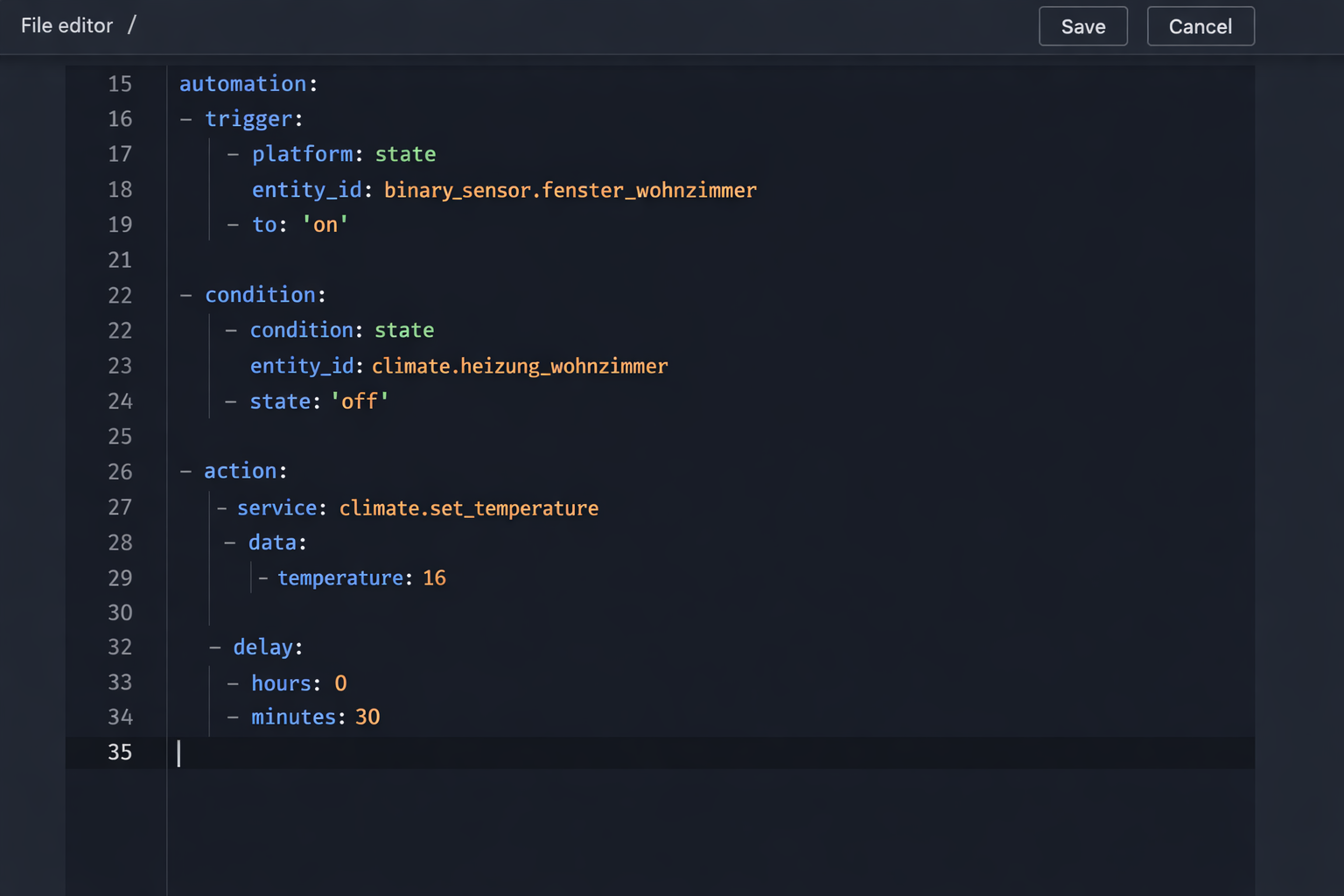Click line number 15 in the gutter
This screenshot has width=1344, height=896.
click(x=120, y=83)
